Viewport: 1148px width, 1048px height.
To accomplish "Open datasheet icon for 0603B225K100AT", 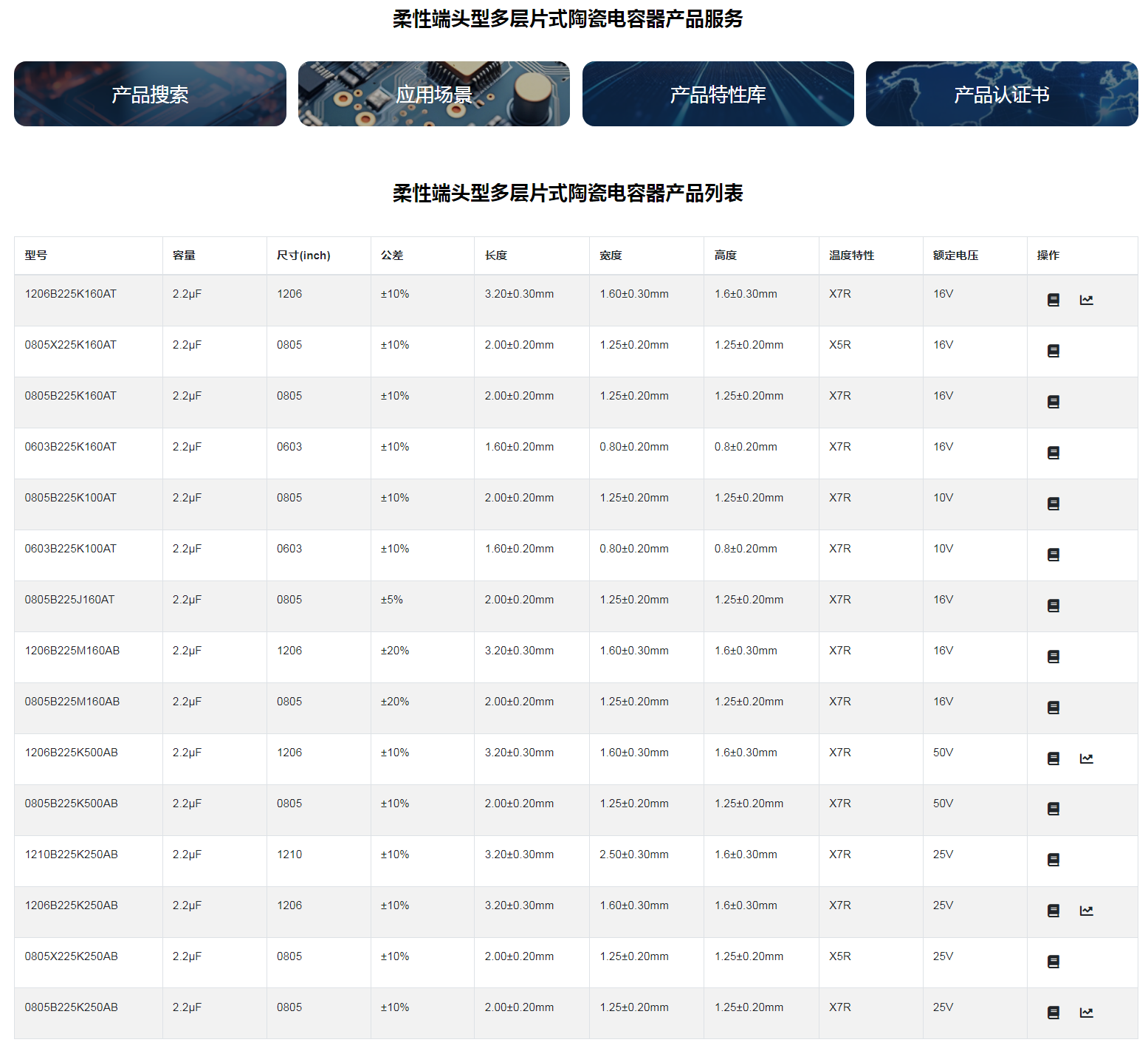I will coord(1054,555).
